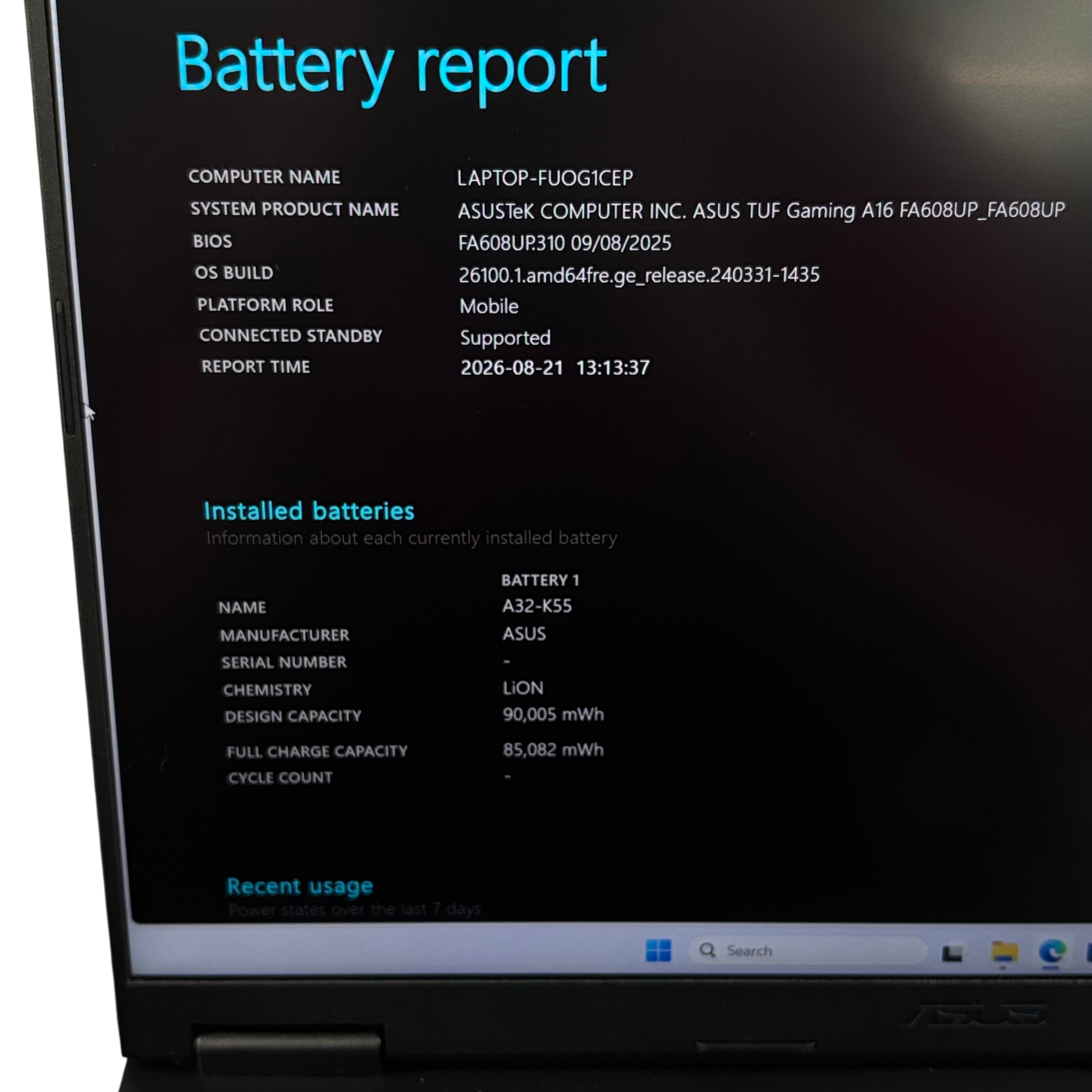Click the "DESIGN CAPACITY" row label
This screenshot has height=1092, width=1092.
pyautogui.click(x=293, y=716)
